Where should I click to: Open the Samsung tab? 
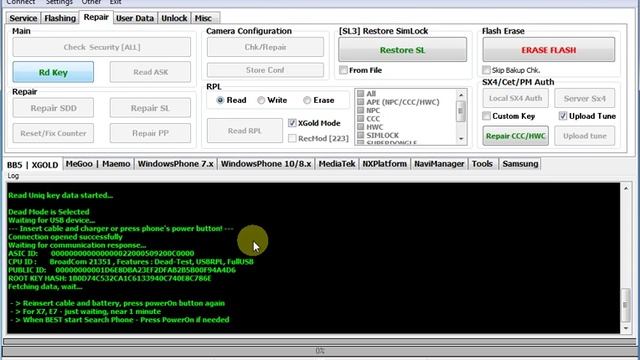(x=520, y=164)
